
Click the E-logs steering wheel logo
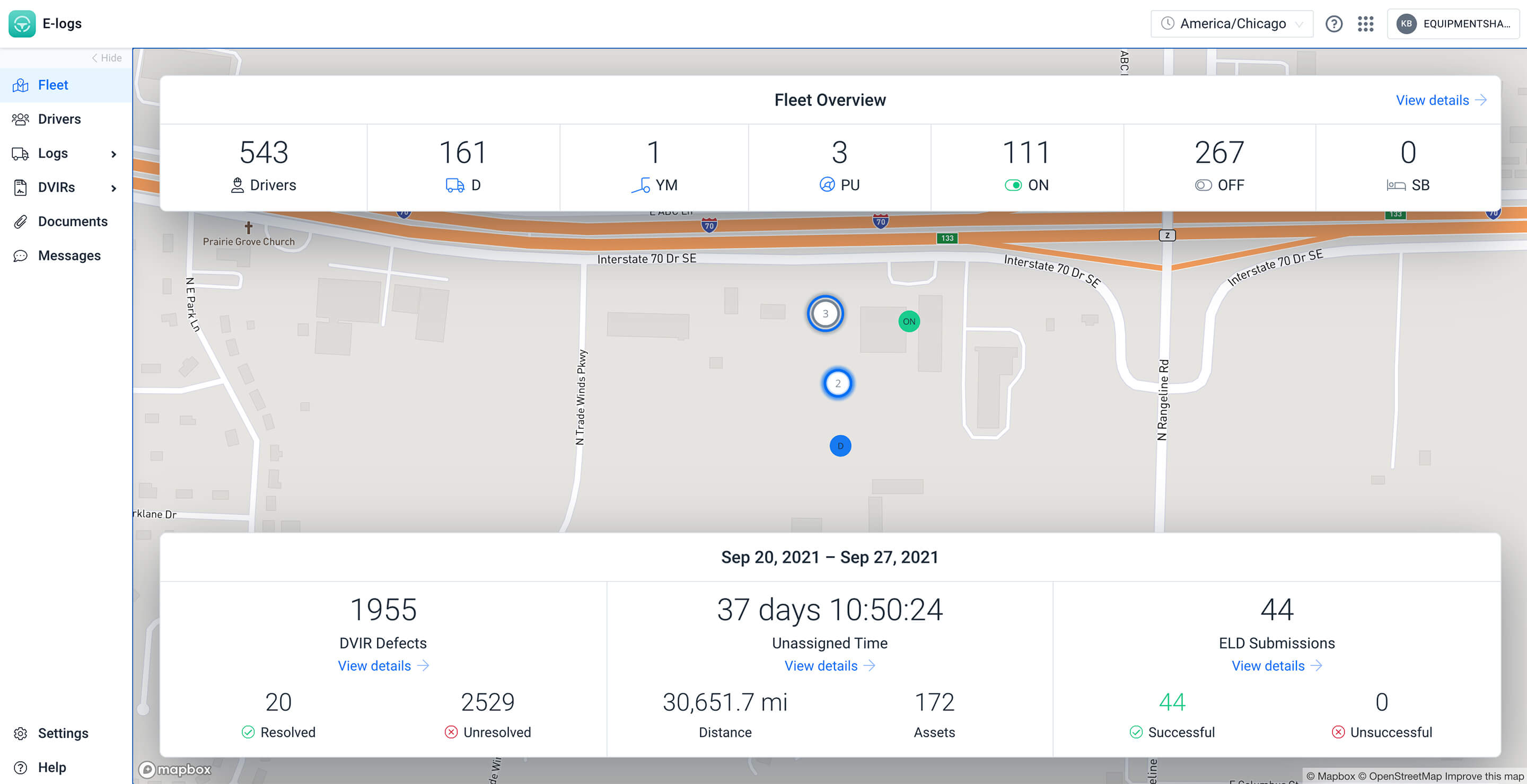click(22, 24)
